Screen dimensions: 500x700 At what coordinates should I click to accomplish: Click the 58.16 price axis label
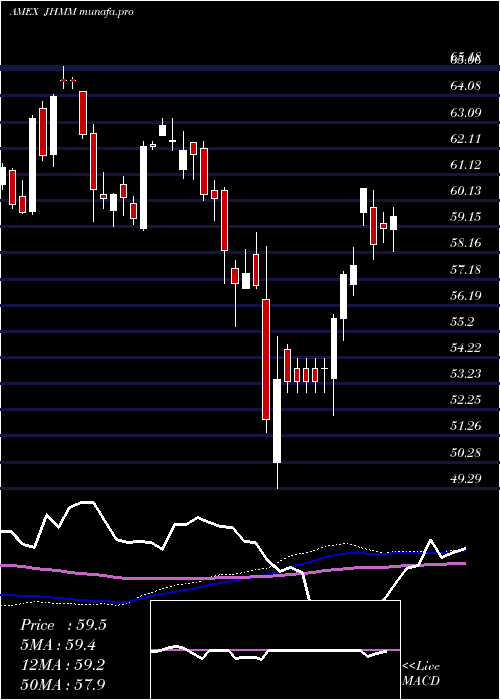pos(466,243)
